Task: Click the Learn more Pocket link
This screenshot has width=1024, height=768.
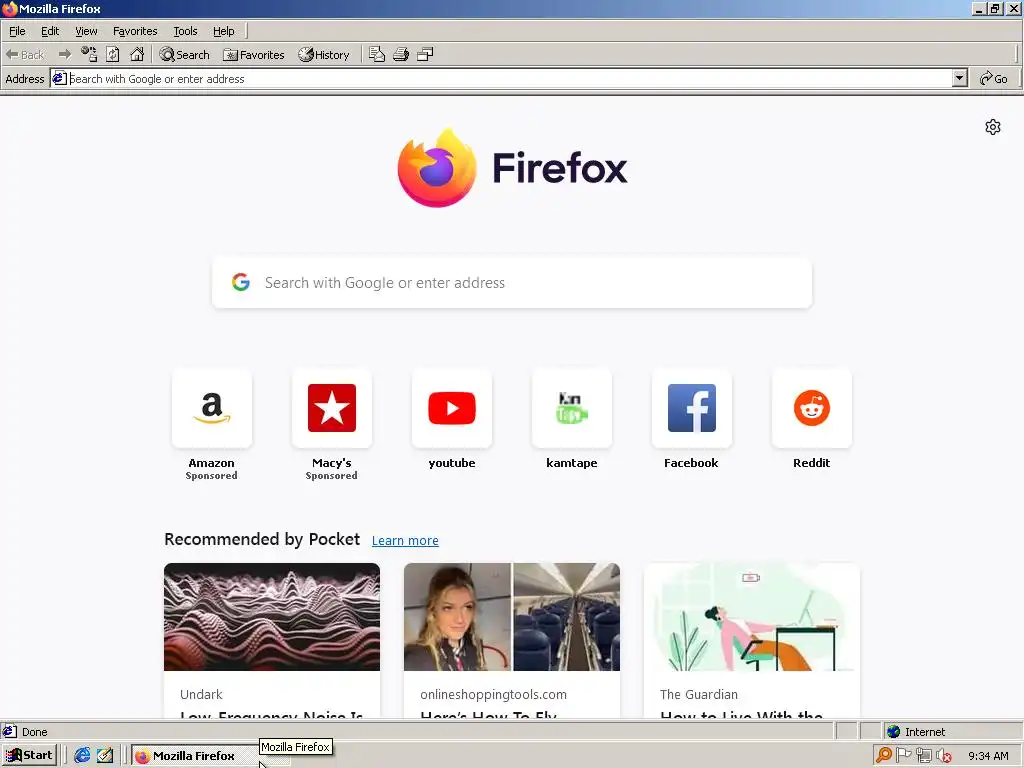Action: tap(405, 540)
